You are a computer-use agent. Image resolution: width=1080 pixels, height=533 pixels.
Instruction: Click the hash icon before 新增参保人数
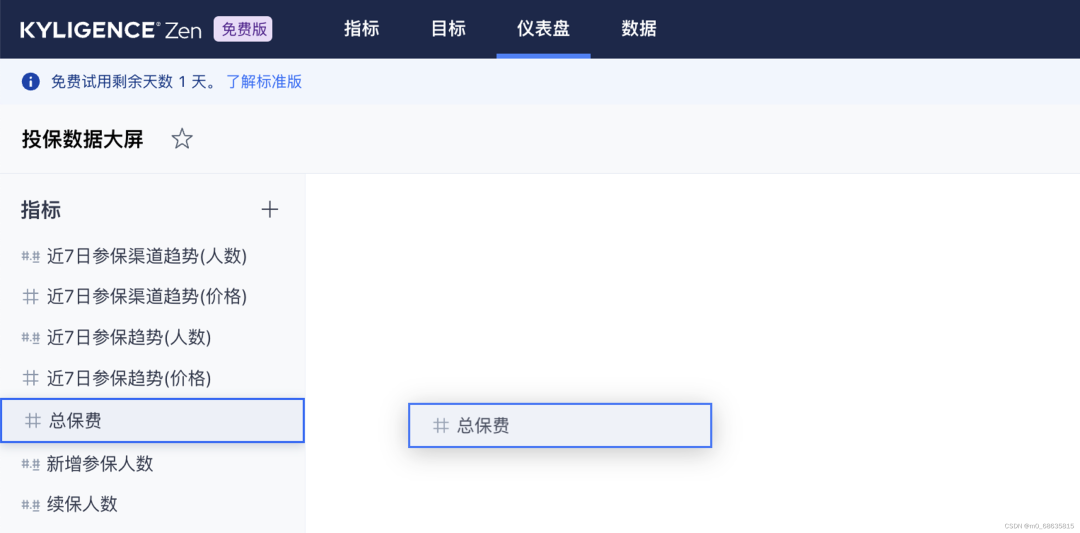31,464
